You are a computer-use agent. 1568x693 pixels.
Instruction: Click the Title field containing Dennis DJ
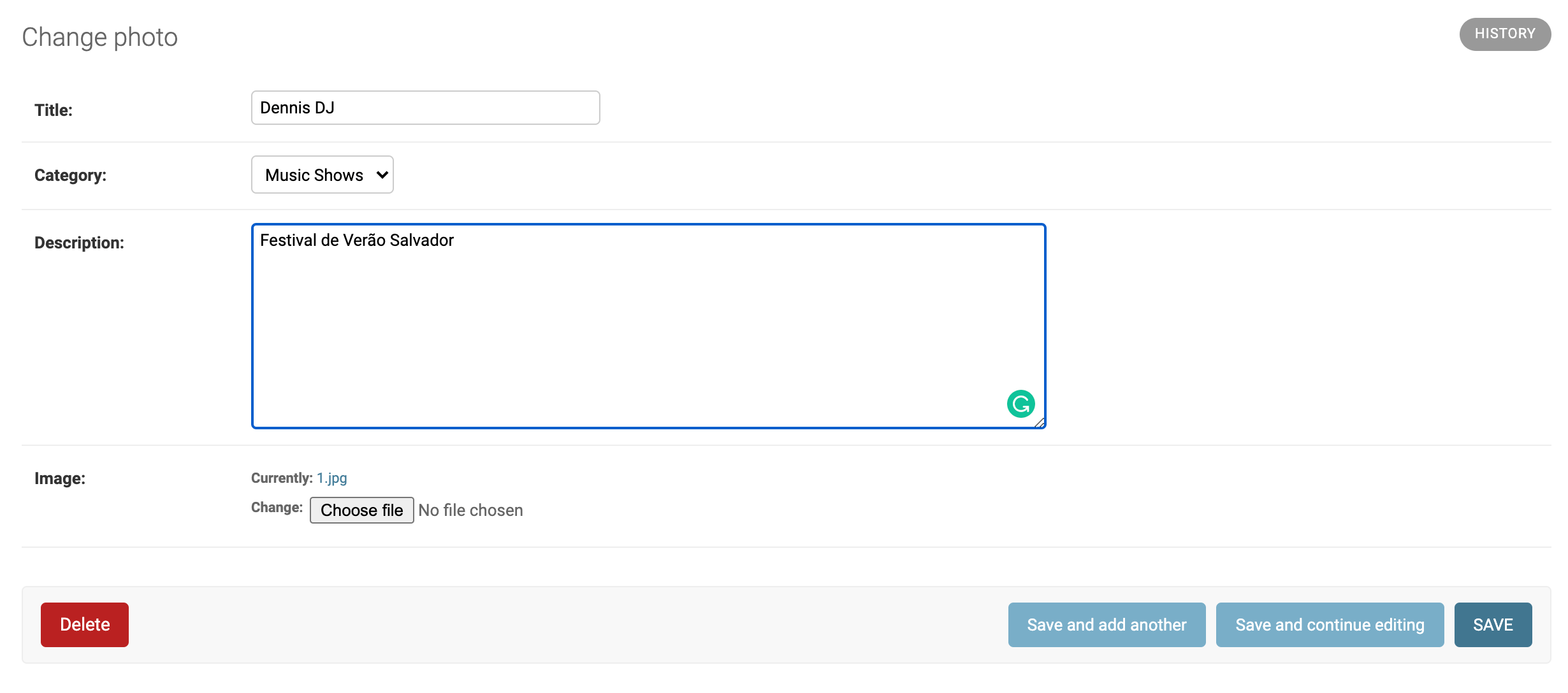pyautogui.click(x=425, y=108)
